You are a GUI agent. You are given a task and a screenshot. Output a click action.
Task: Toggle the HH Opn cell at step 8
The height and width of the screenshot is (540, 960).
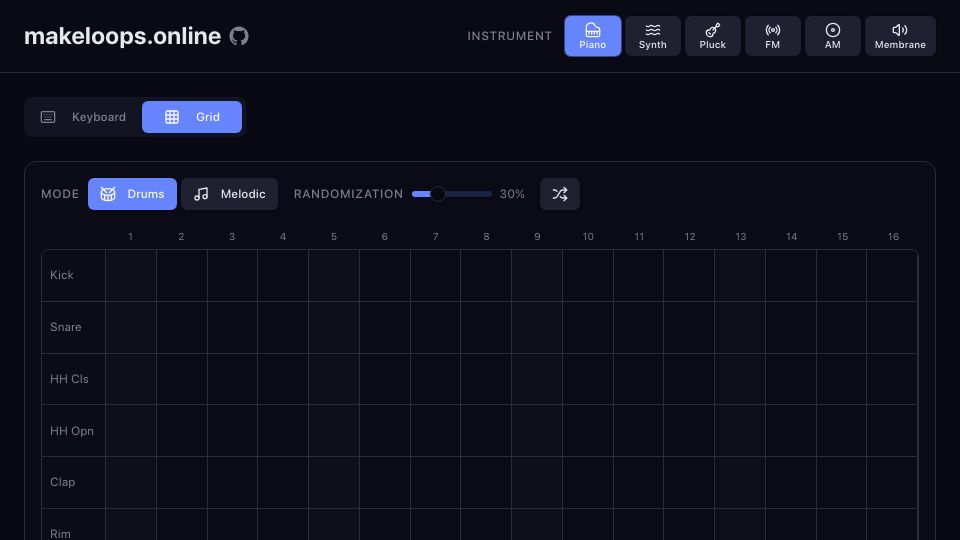486,430
